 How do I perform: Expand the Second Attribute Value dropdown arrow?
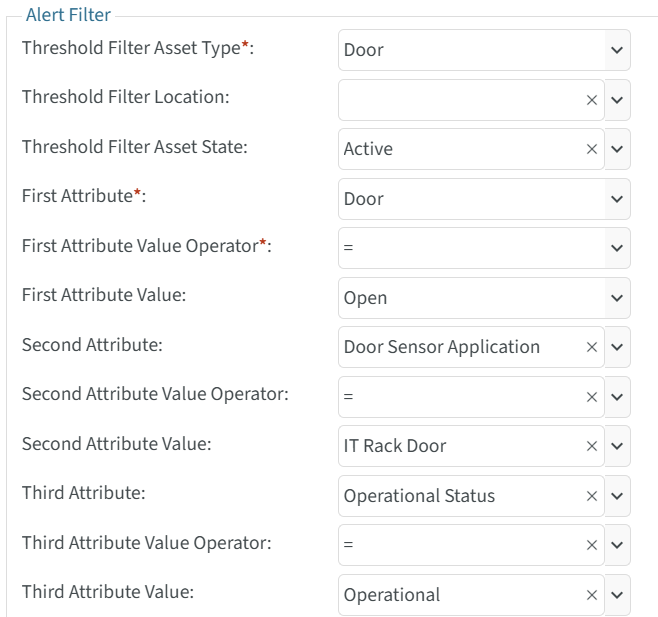pyautogui.click(x=617, y=446)
